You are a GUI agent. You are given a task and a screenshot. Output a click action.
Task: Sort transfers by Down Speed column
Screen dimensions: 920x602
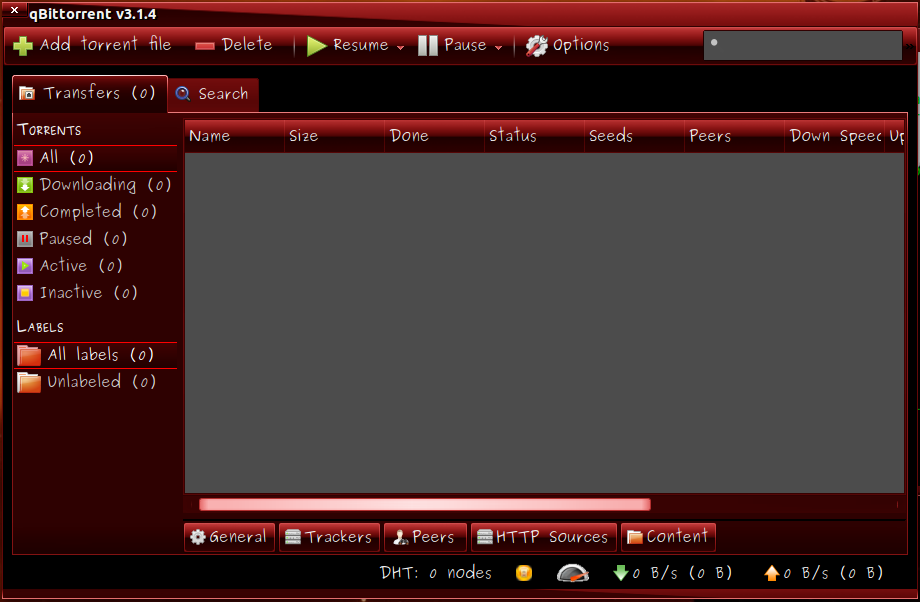(834, 136)
